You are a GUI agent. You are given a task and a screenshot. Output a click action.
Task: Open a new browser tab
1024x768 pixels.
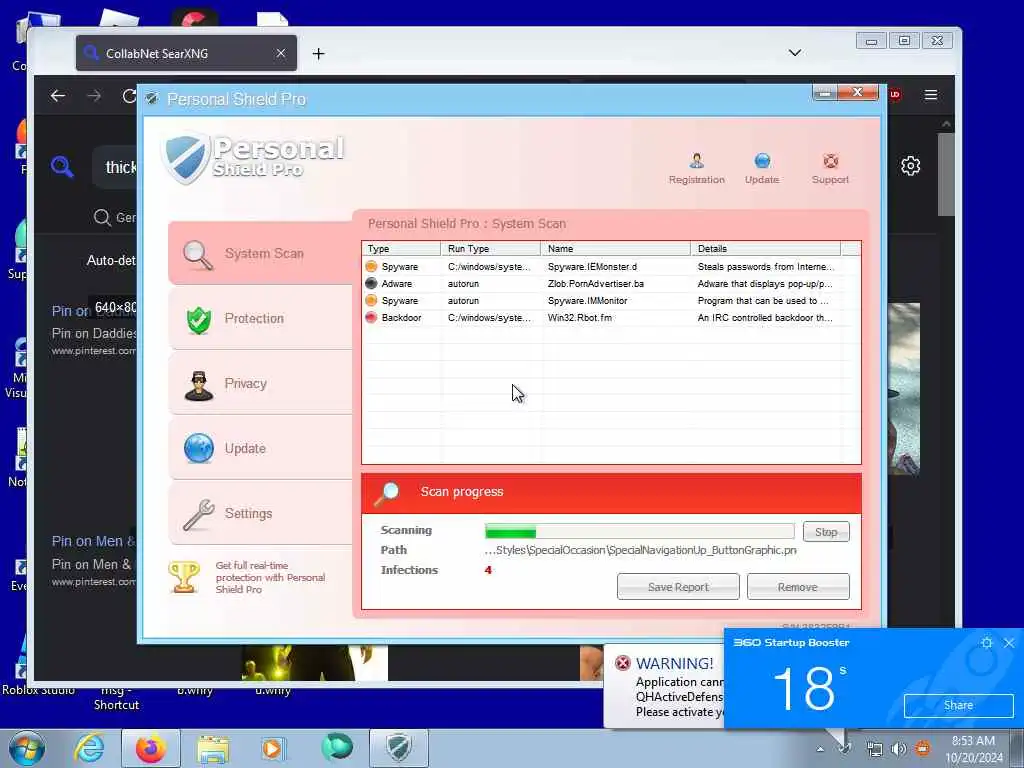pos(318,54)
